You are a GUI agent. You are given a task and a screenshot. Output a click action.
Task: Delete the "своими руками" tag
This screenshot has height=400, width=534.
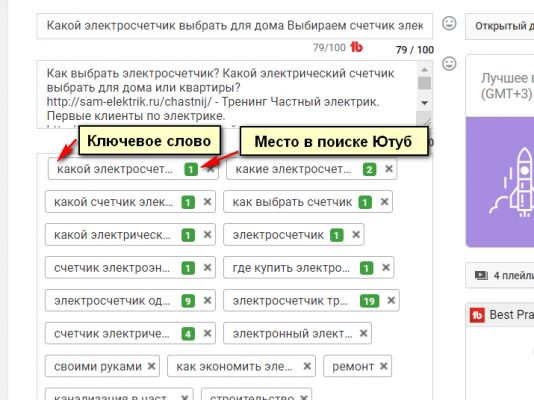[151, 366]
